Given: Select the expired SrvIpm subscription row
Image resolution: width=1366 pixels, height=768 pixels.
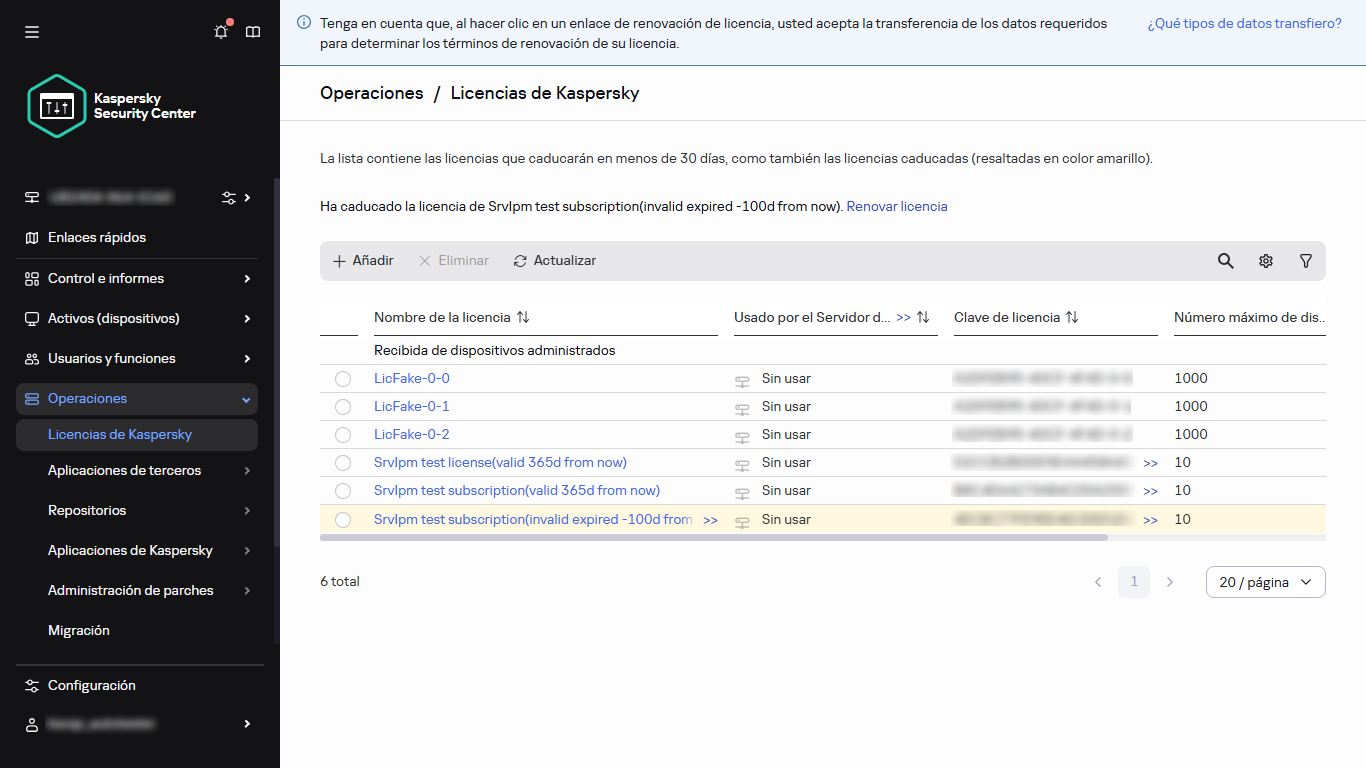Looking at the screenshot, I should click(343, 519).
